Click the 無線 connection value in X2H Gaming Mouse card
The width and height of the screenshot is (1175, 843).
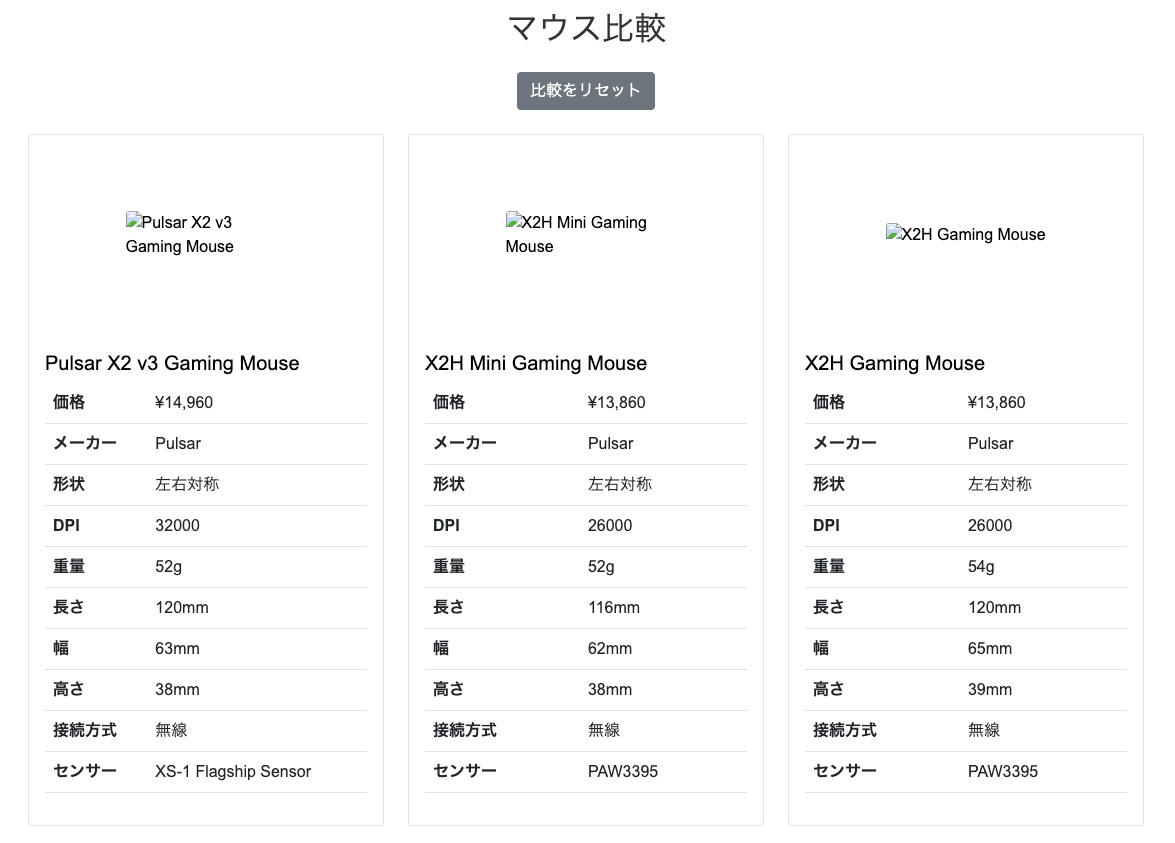[x=984, y=730]
